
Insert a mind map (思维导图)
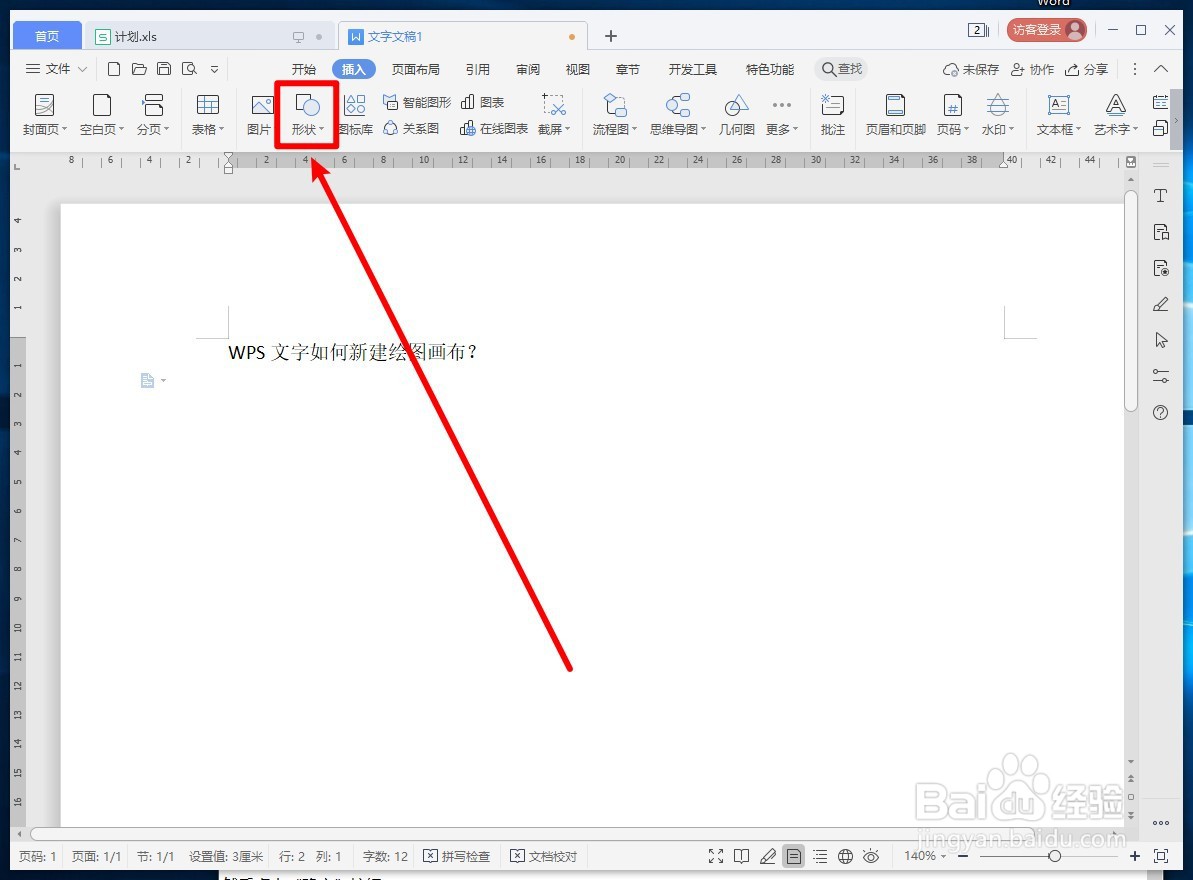click(677, 115)
